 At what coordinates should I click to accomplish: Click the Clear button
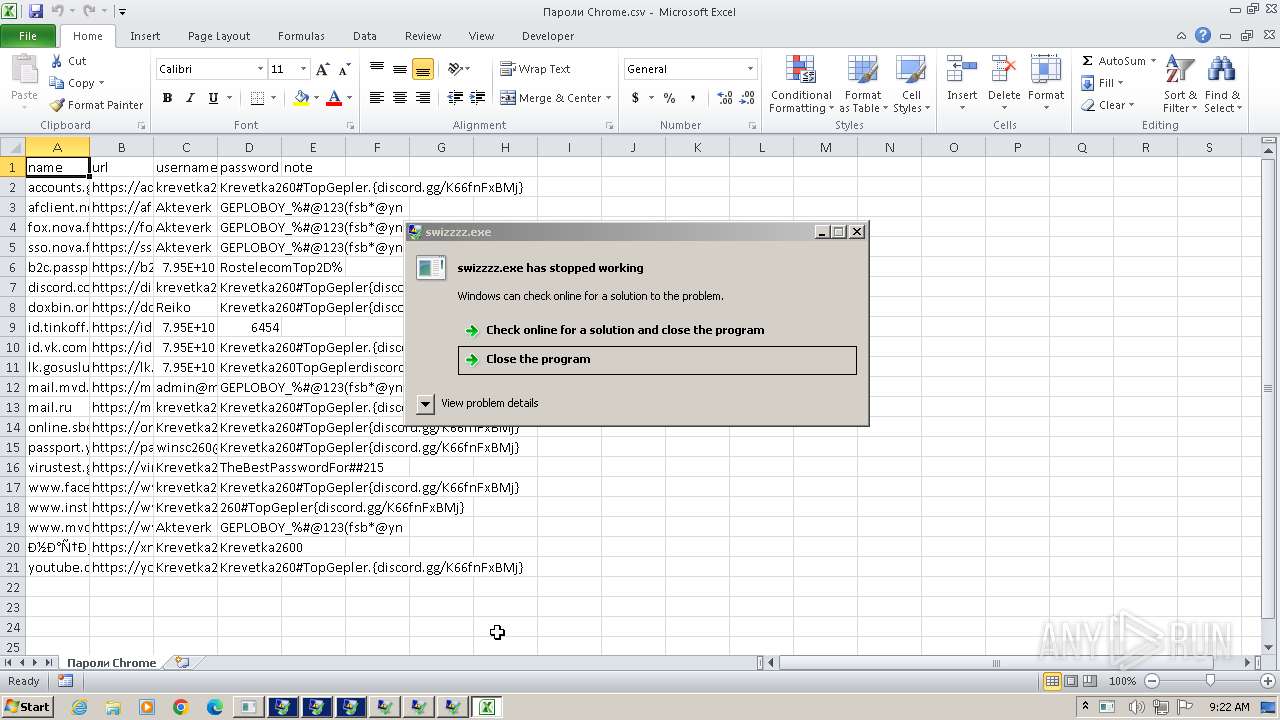[x=1107, y=105]
